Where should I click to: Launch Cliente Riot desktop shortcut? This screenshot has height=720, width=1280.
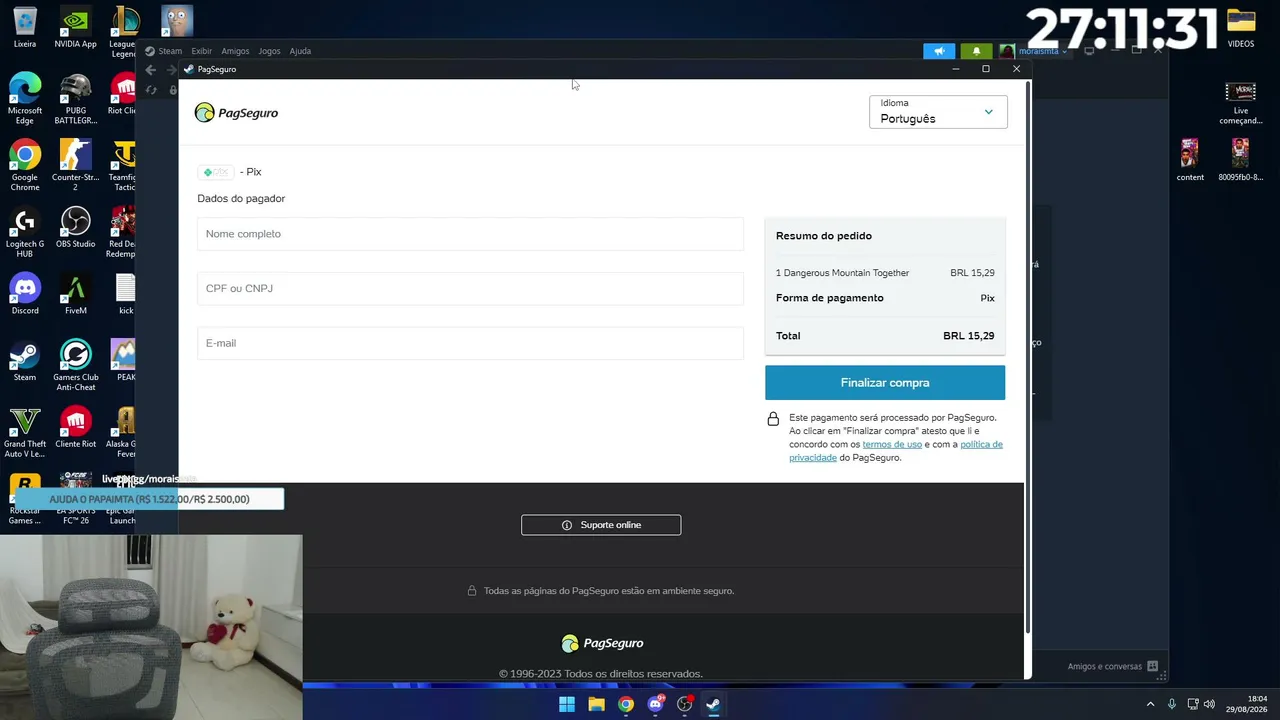[x=75, y=428]
